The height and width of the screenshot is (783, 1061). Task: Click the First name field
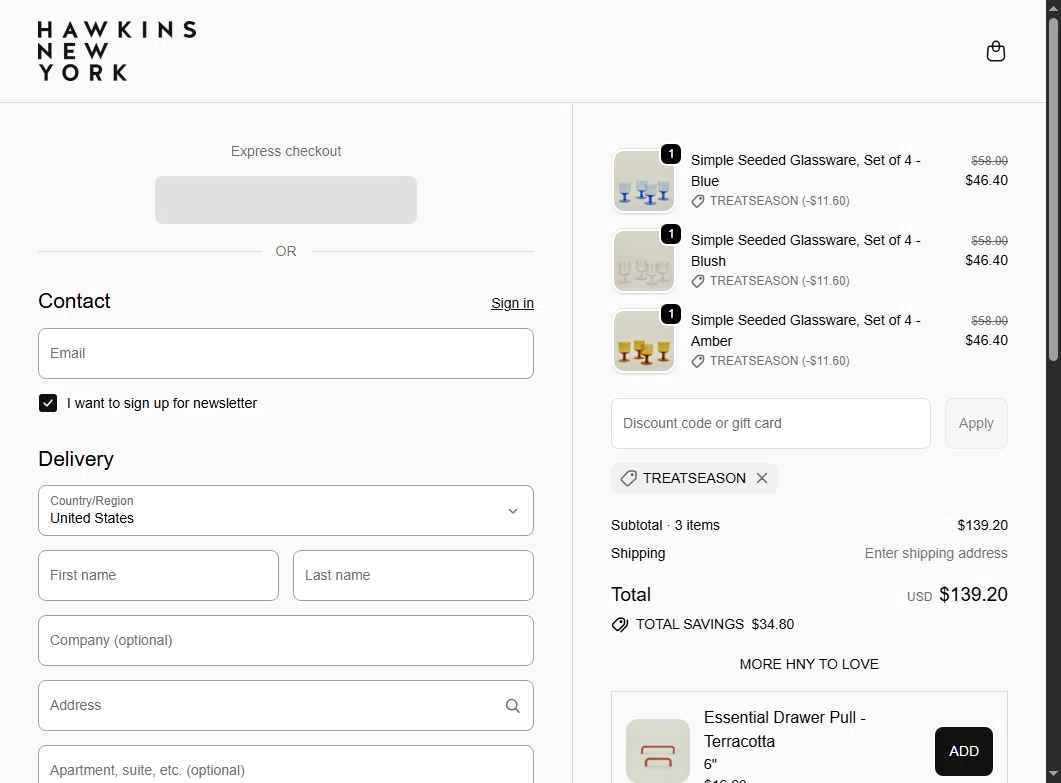point(158,575)
